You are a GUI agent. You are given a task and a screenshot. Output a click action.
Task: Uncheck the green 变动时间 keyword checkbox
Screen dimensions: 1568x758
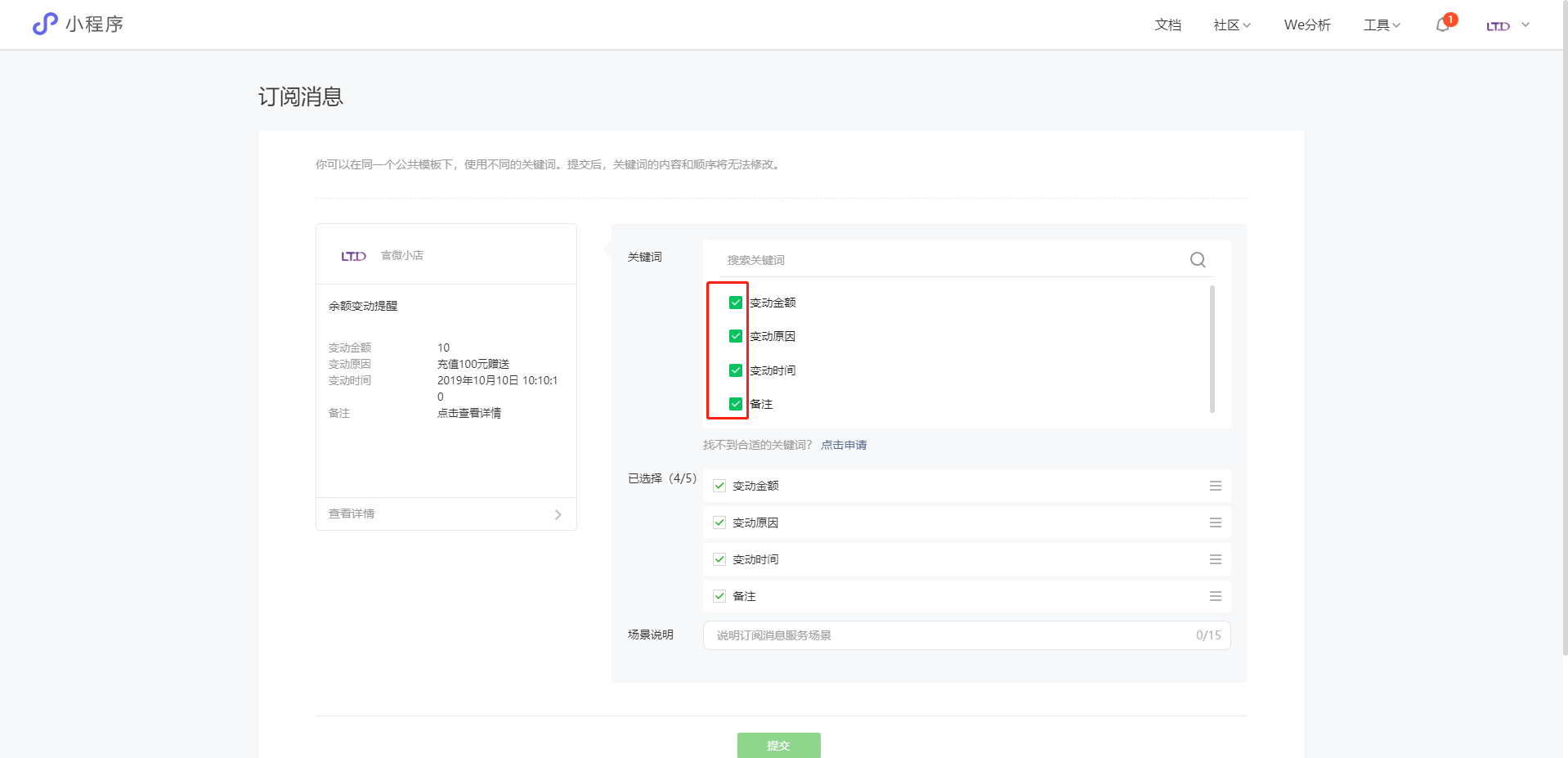click(736, 370)
